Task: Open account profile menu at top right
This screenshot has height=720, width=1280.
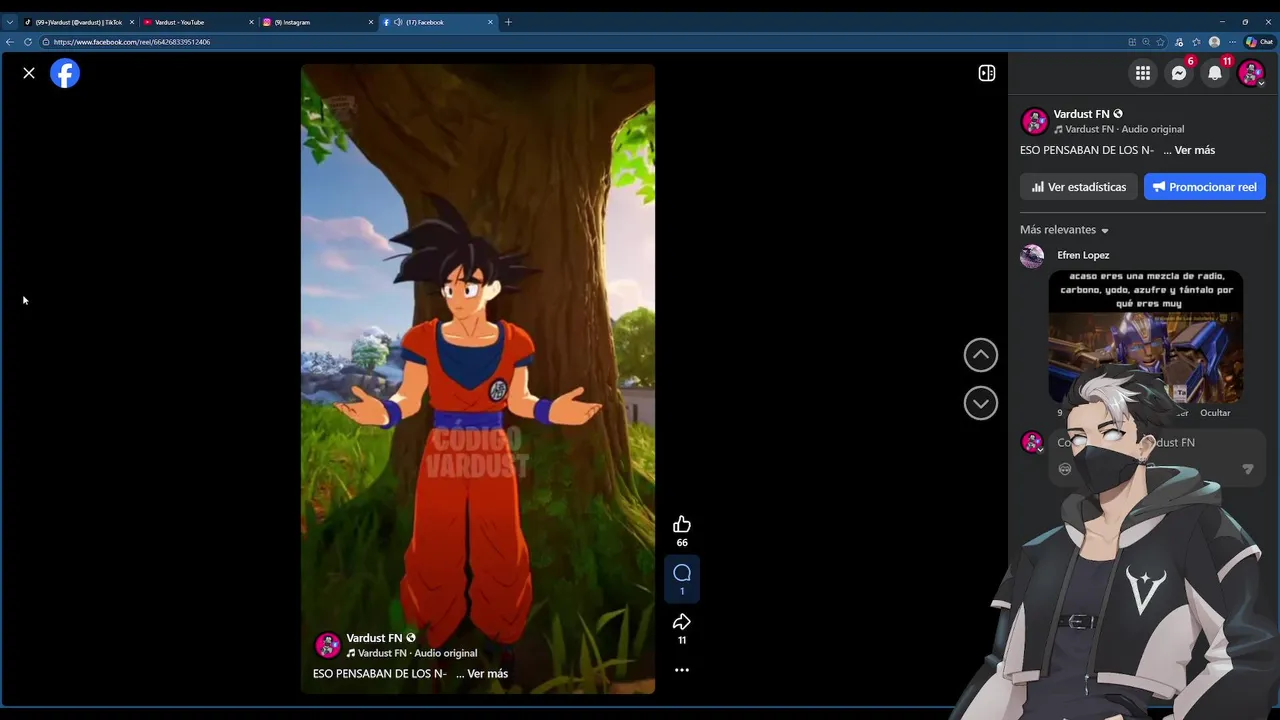Action: tap(1251, 73)
